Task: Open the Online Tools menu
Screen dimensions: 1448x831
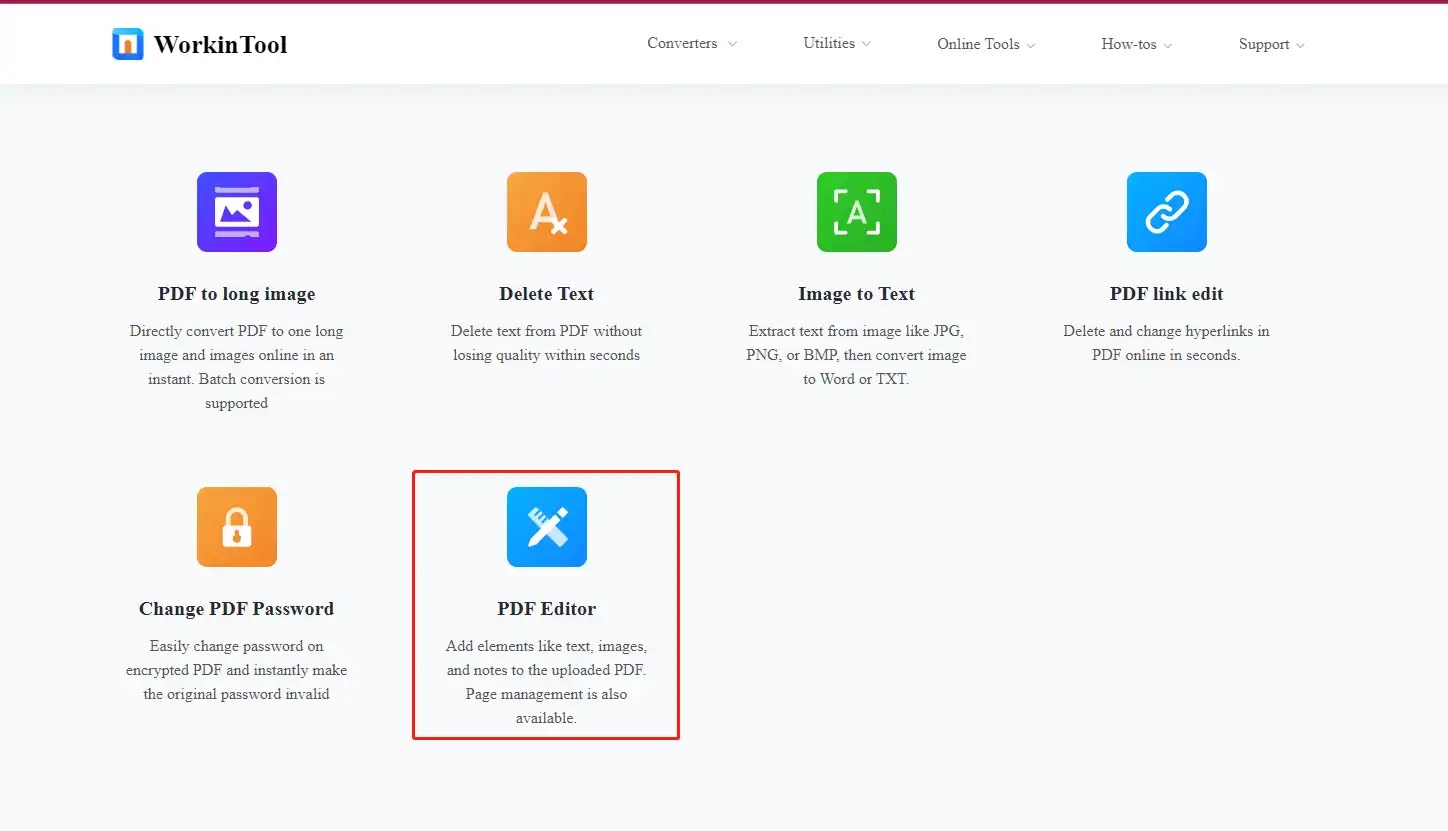Action: point(985,44)
